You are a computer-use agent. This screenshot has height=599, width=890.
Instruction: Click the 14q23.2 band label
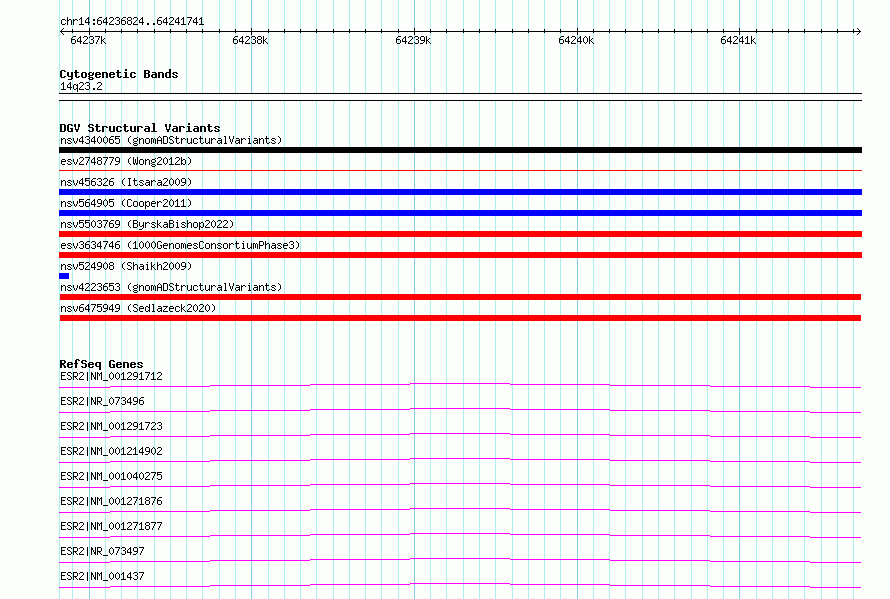(81, 86)
